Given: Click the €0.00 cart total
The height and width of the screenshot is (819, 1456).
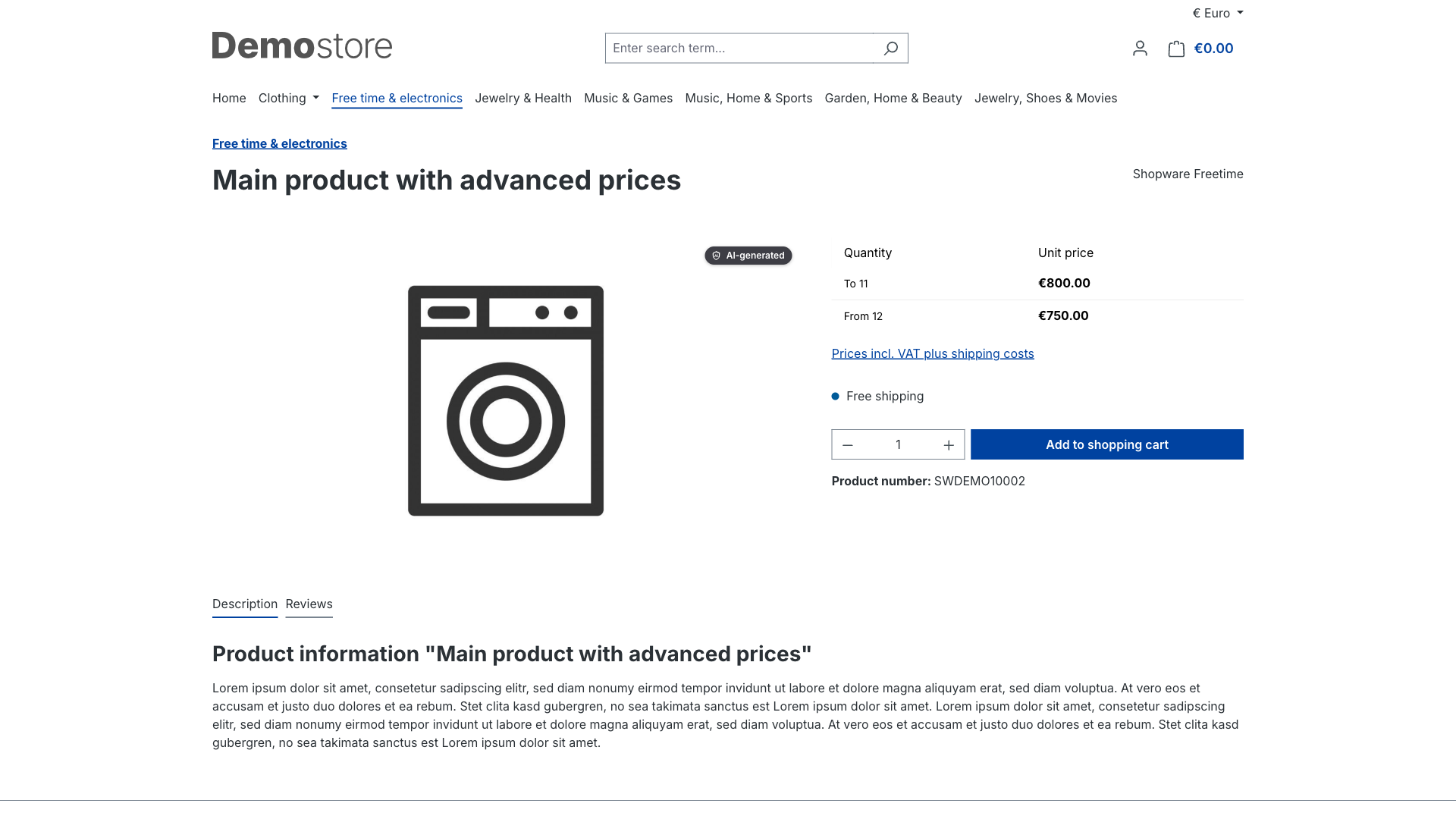Looking at the screenshot, I should tap(1213, 49).
